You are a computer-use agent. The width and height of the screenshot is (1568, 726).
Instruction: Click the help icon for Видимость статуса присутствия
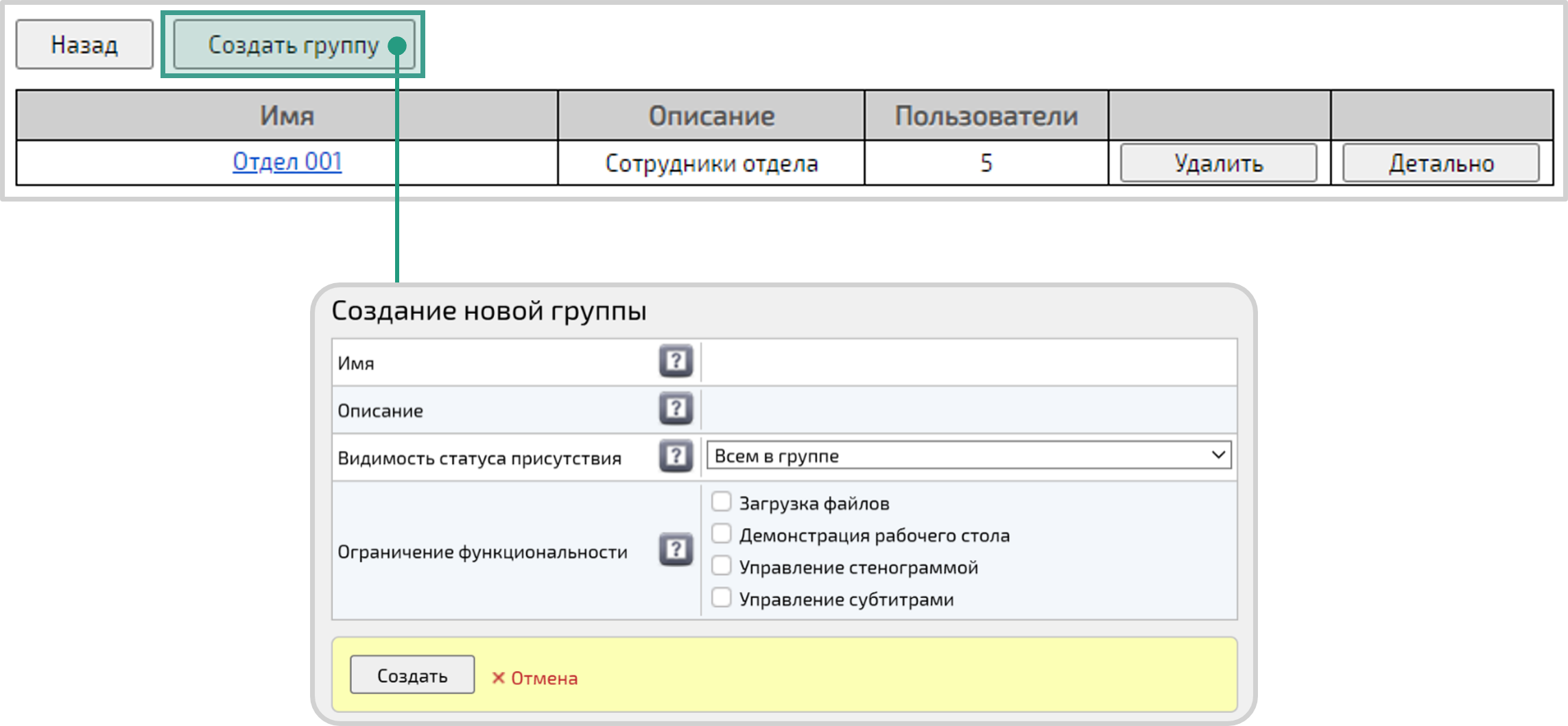coord(677,455)
